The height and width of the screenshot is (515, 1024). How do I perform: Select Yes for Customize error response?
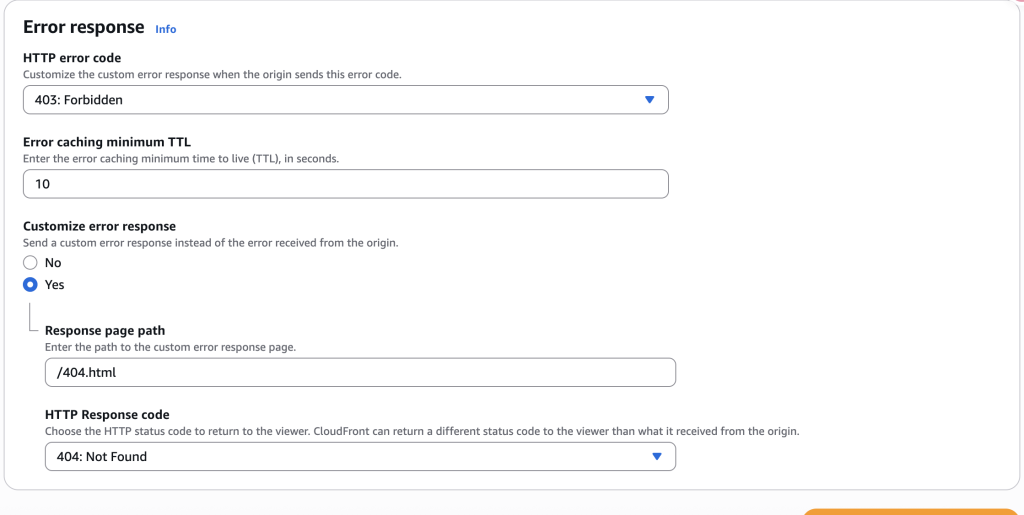click(x=30, y=285)
